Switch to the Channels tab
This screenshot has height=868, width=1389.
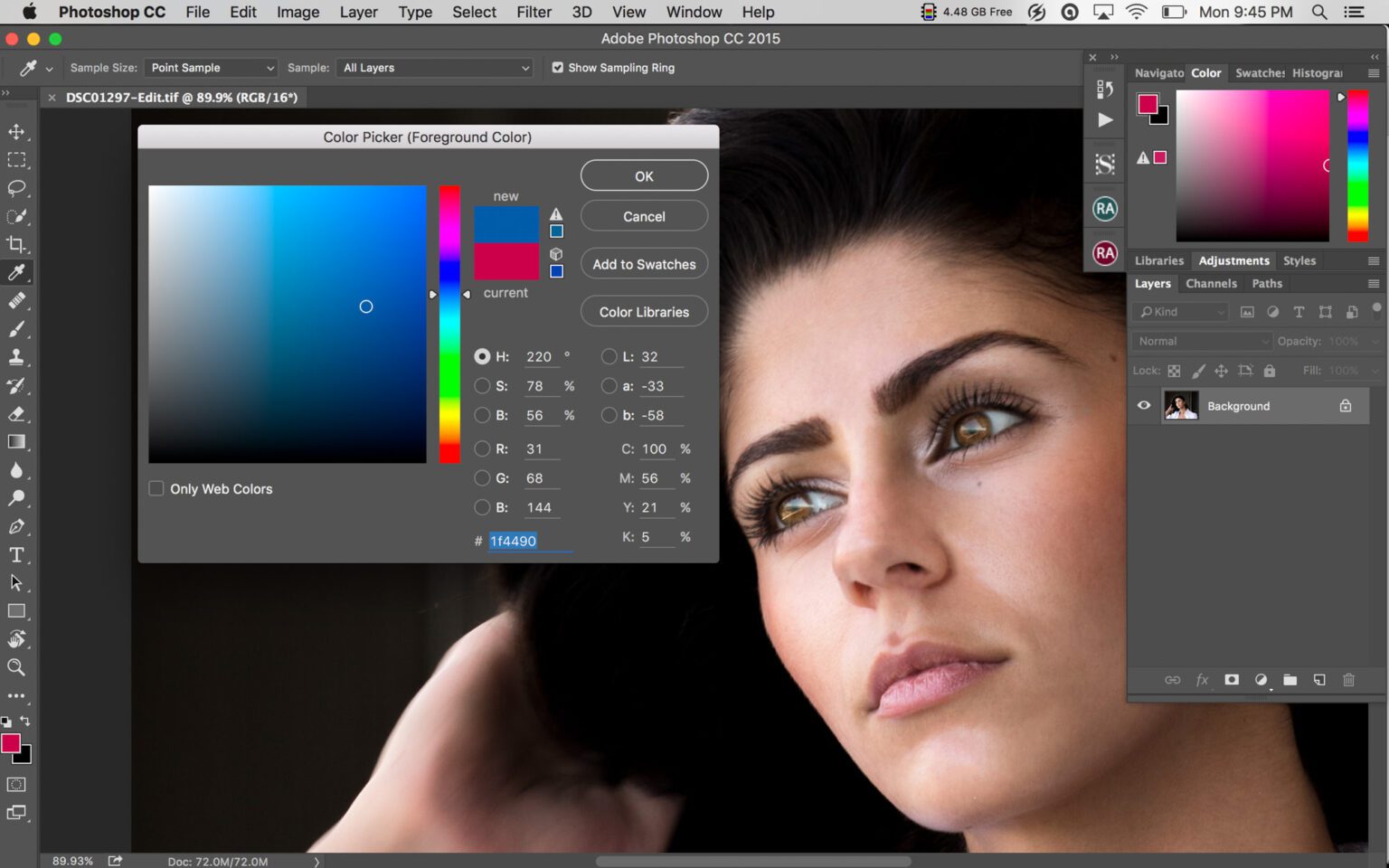pyautogui.click(x=1211, y=283)
